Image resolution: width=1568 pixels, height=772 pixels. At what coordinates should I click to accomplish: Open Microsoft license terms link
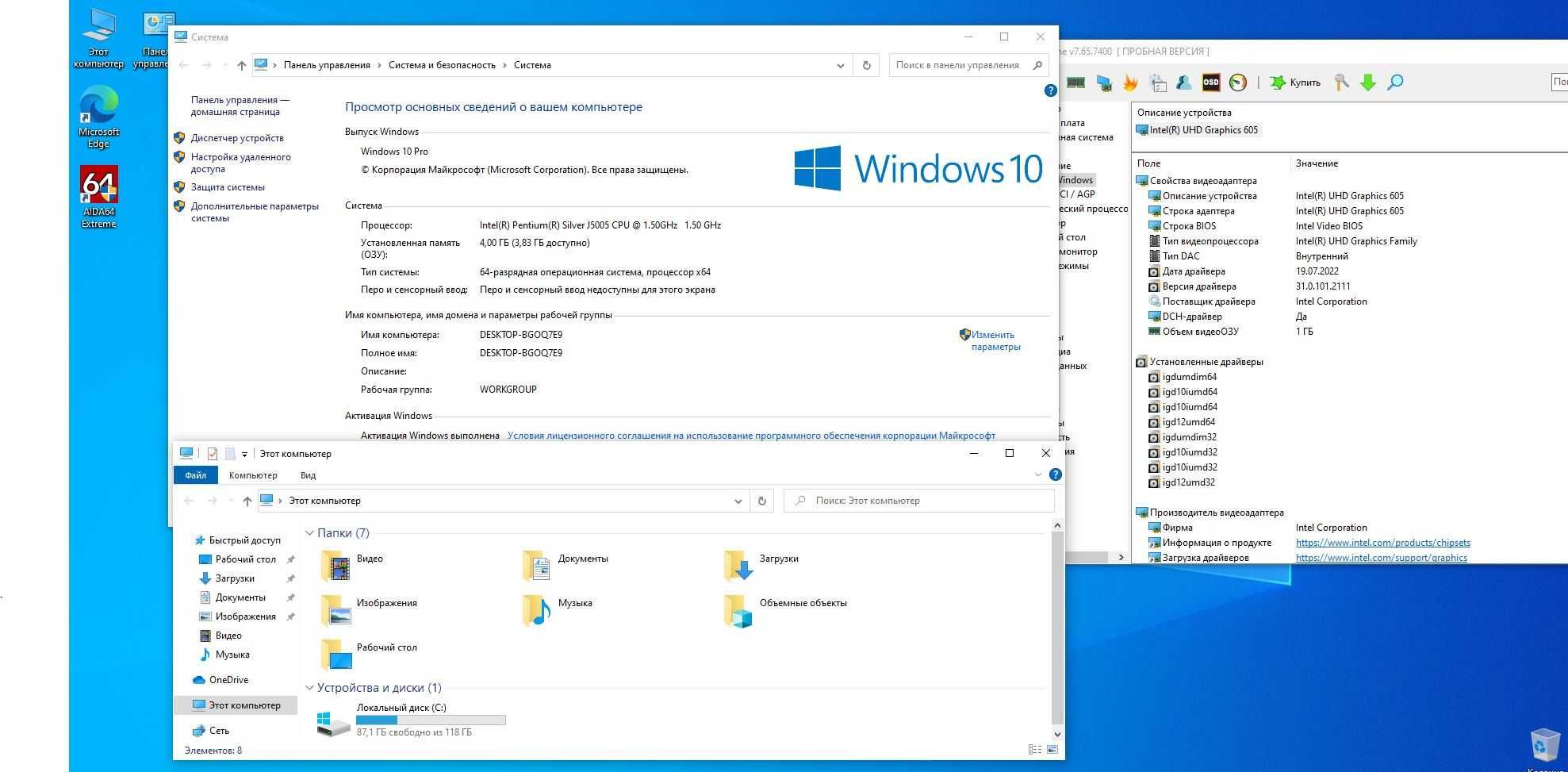[751, 436]
